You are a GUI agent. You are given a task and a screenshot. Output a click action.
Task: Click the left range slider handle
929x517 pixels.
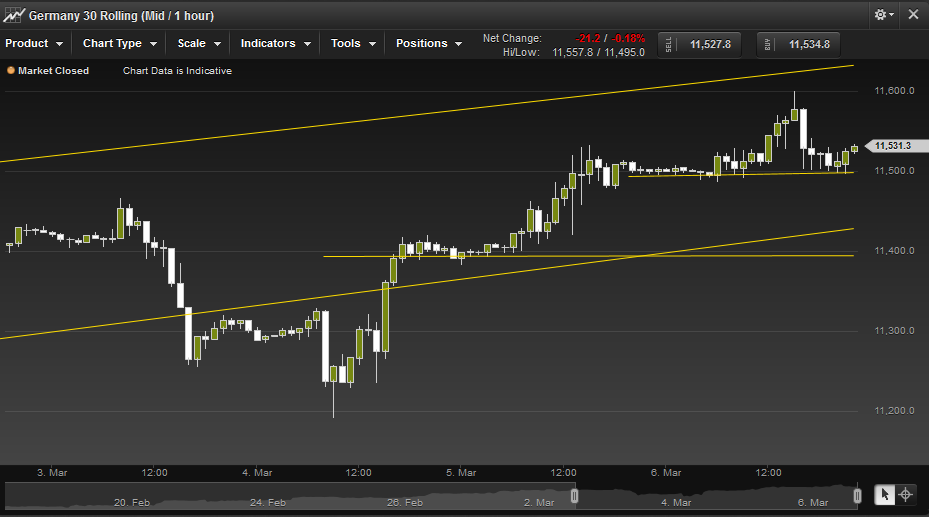click(574, 495)
